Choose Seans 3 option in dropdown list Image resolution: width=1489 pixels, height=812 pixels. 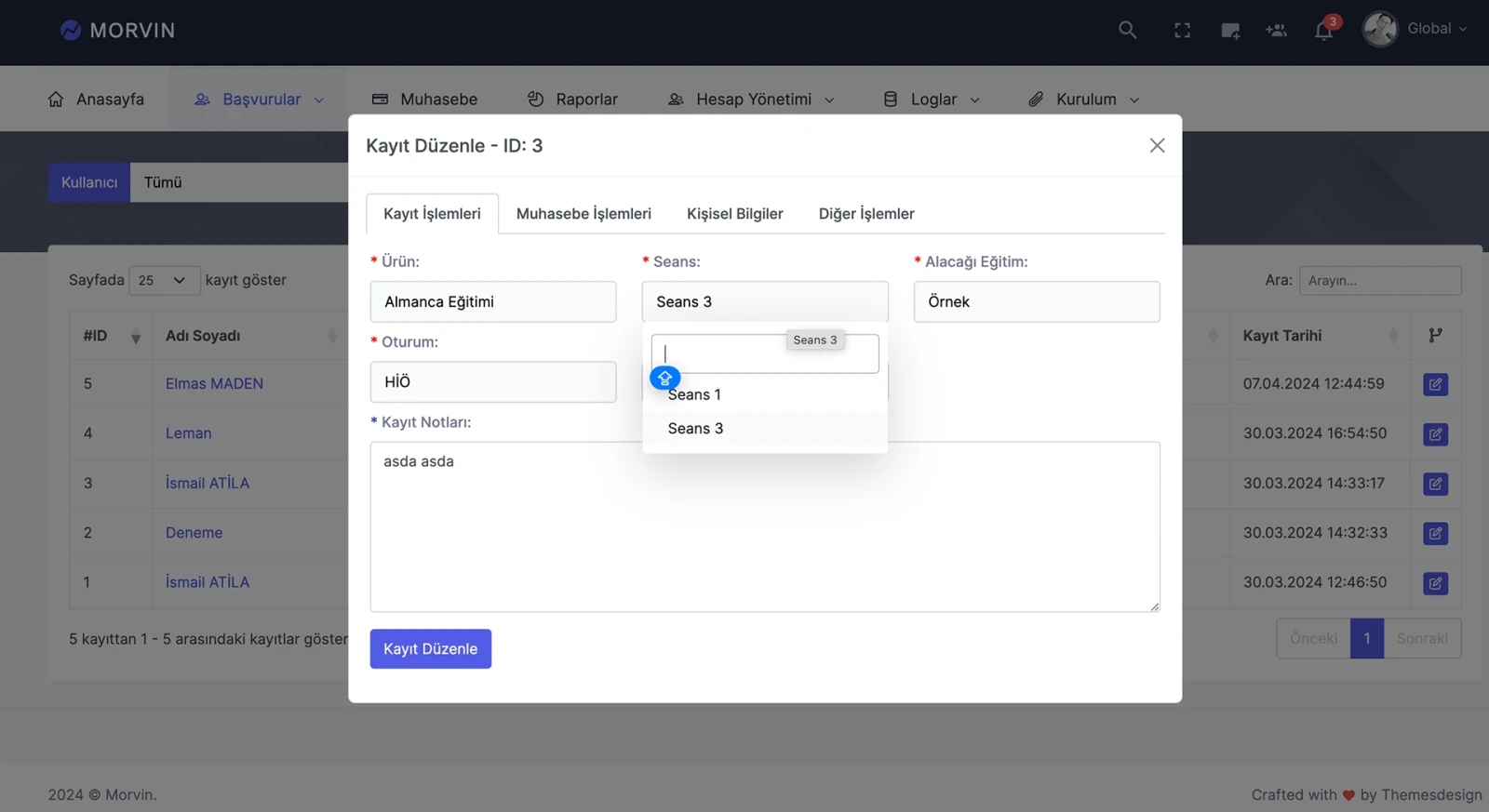click(695, 429)
